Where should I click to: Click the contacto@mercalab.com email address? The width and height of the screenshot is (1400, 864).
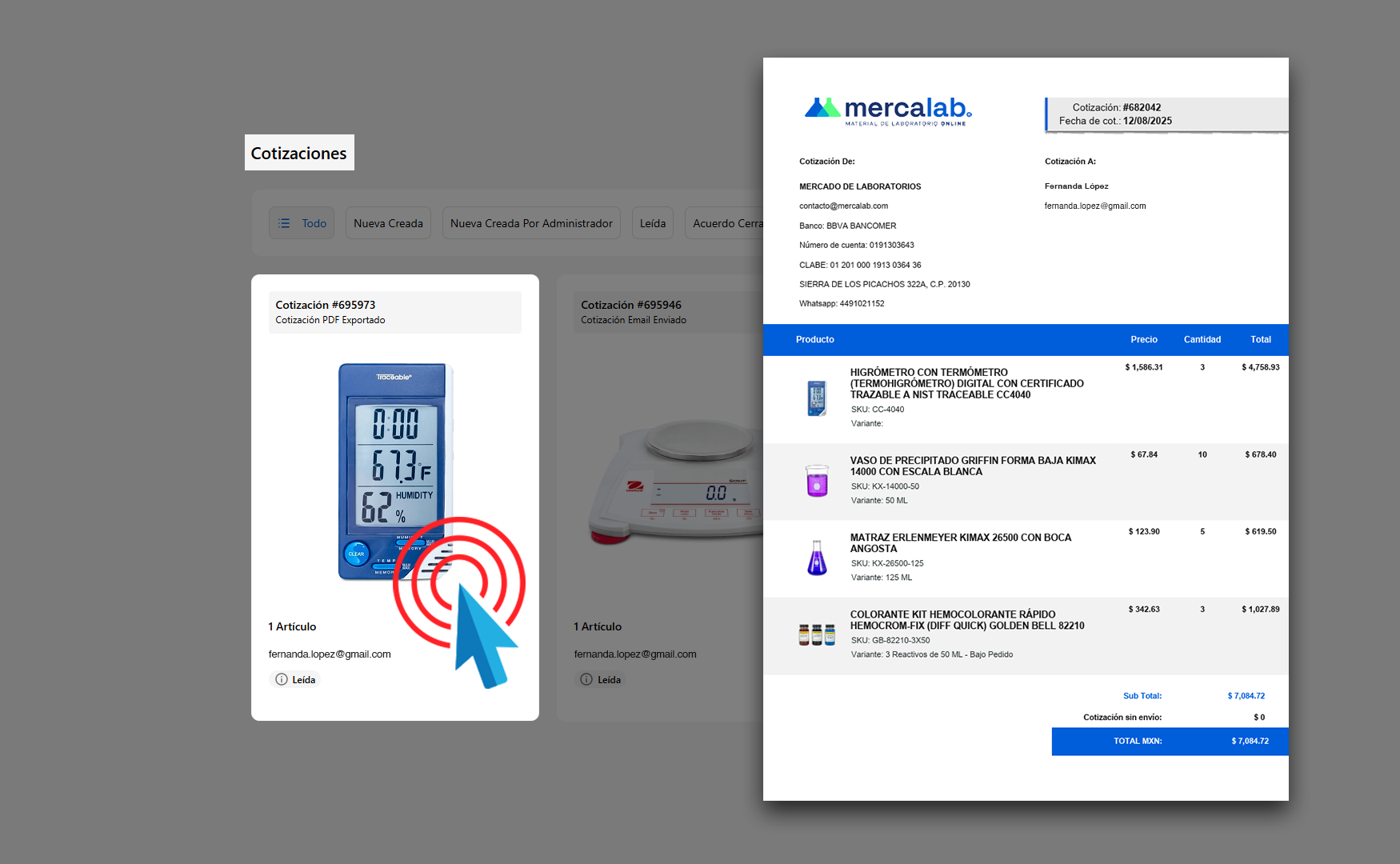coord(843,206)
